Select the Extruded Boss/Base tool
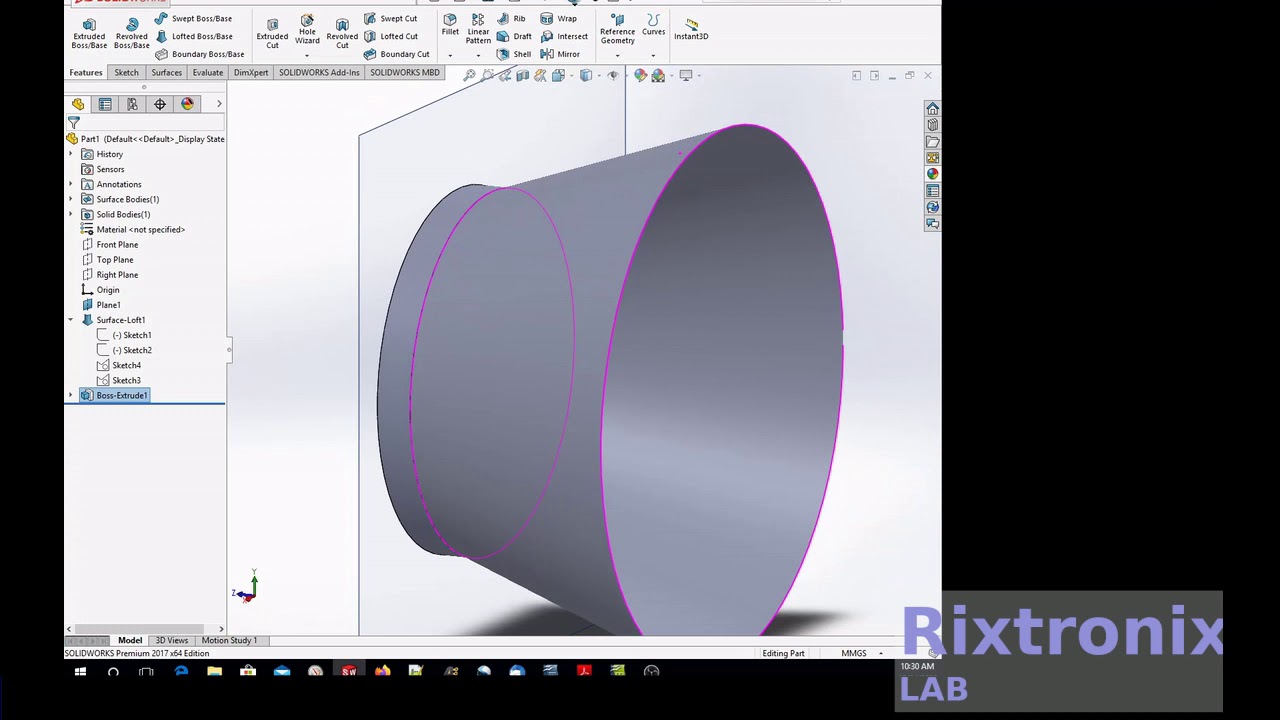 (89, 33)
